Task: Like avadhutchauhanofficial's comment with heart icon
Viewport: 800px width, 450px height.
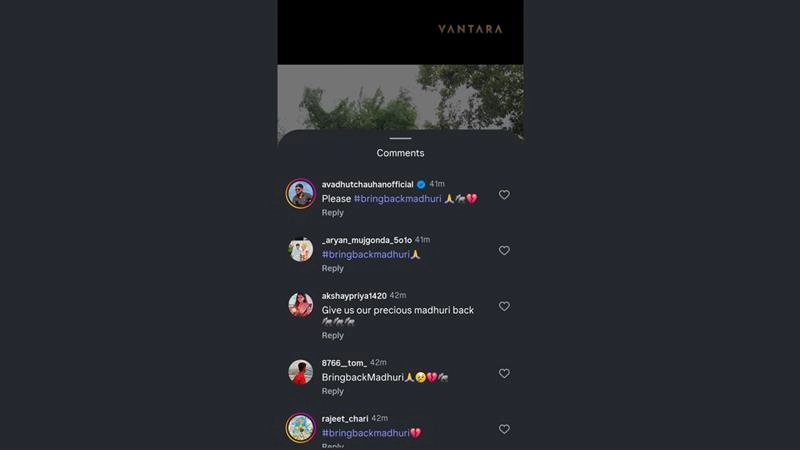Action: pos(504,195)
